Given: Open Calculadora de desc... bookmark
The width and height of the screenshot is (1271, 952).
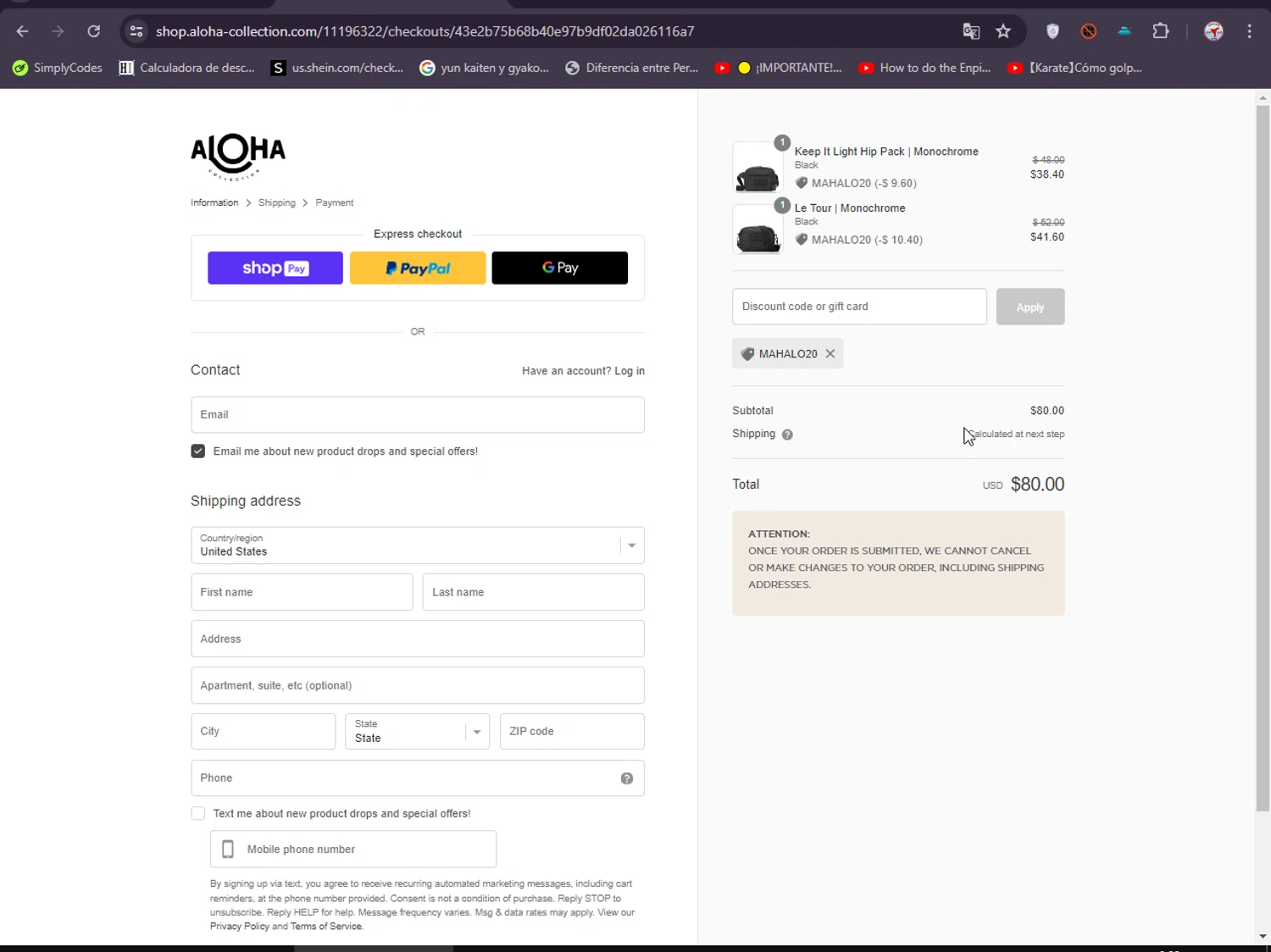Looking at the screenshot, I should 186,68.
